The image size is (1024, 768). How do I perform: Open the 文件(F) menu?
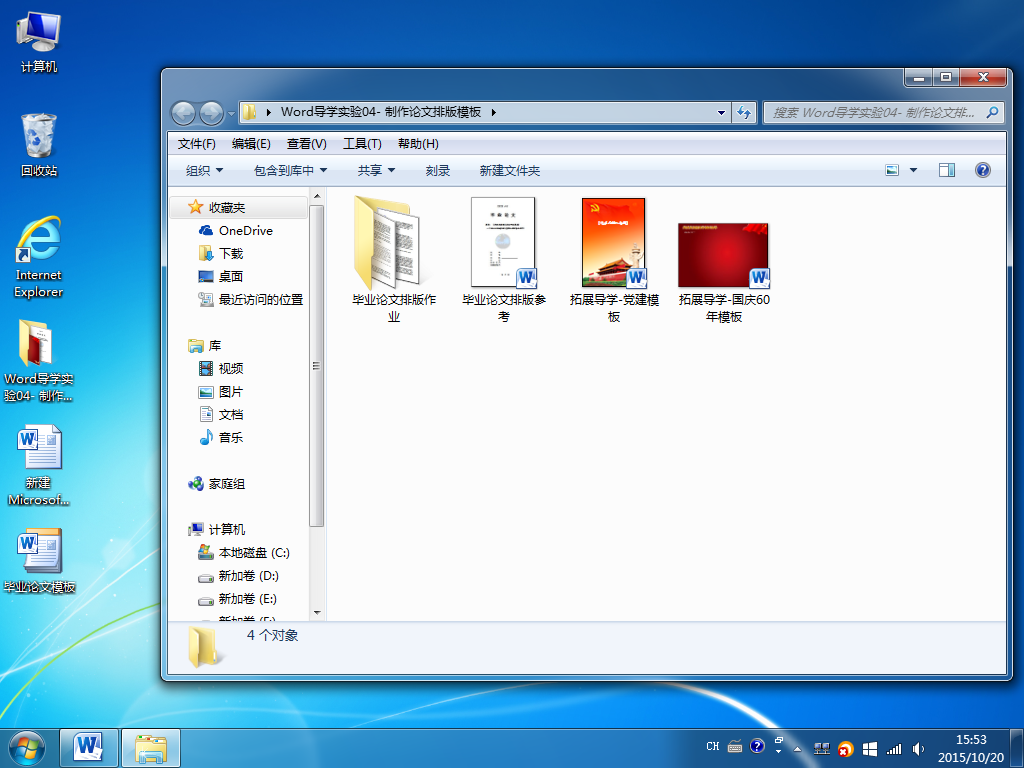point(197,144)
